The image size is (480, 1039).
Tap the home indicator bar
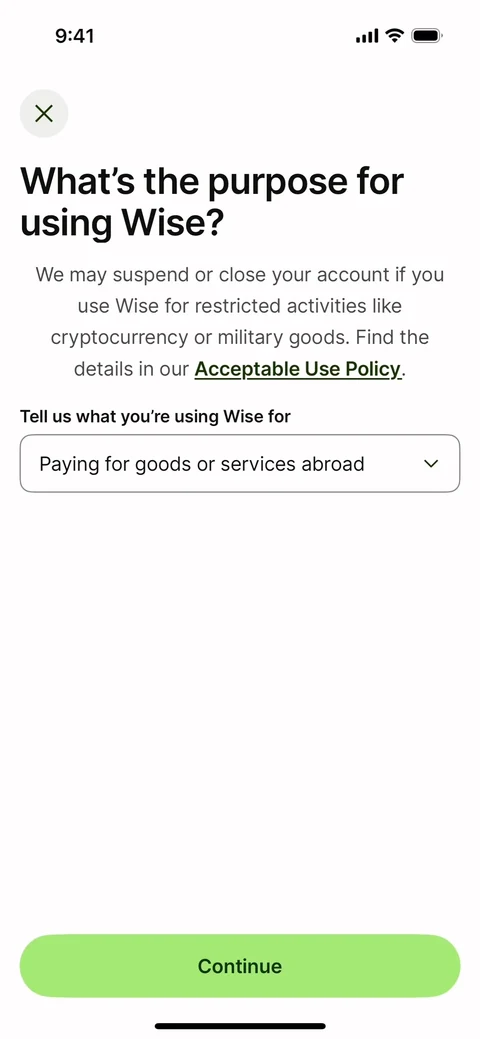click(240, 1026)
